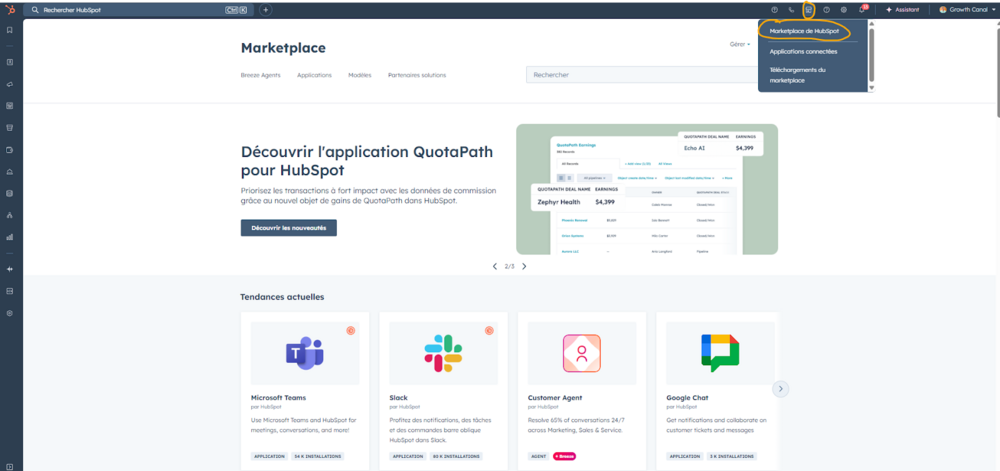Switch to the Modèles tab
1000x471 pixels.
(x=360, y=75)
